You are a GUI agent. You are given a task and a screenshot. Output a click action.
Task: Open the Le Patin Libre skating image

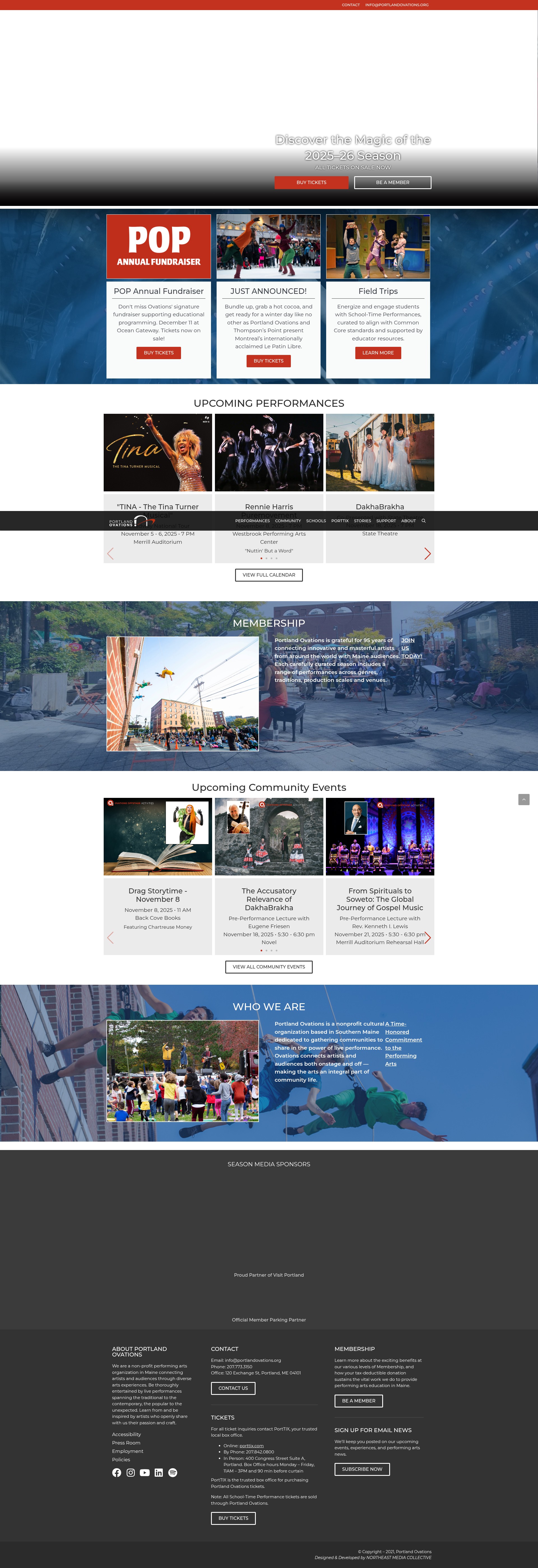(268, 247)
